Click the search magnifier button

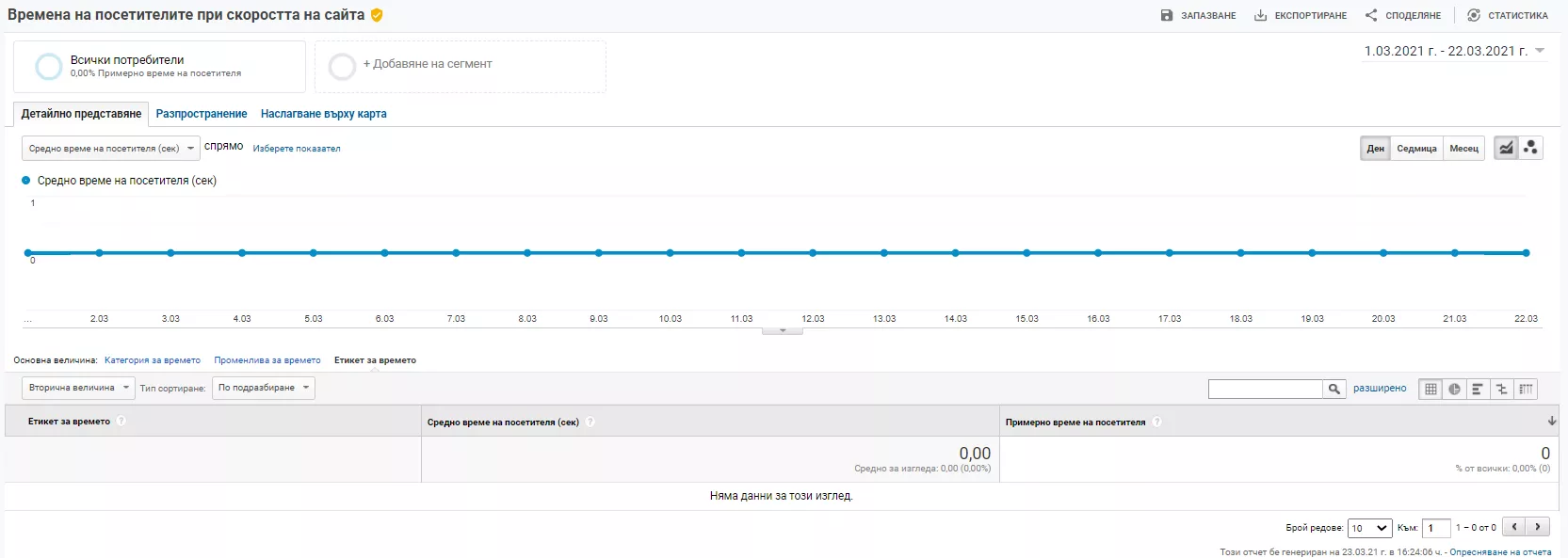(1334, 389)
